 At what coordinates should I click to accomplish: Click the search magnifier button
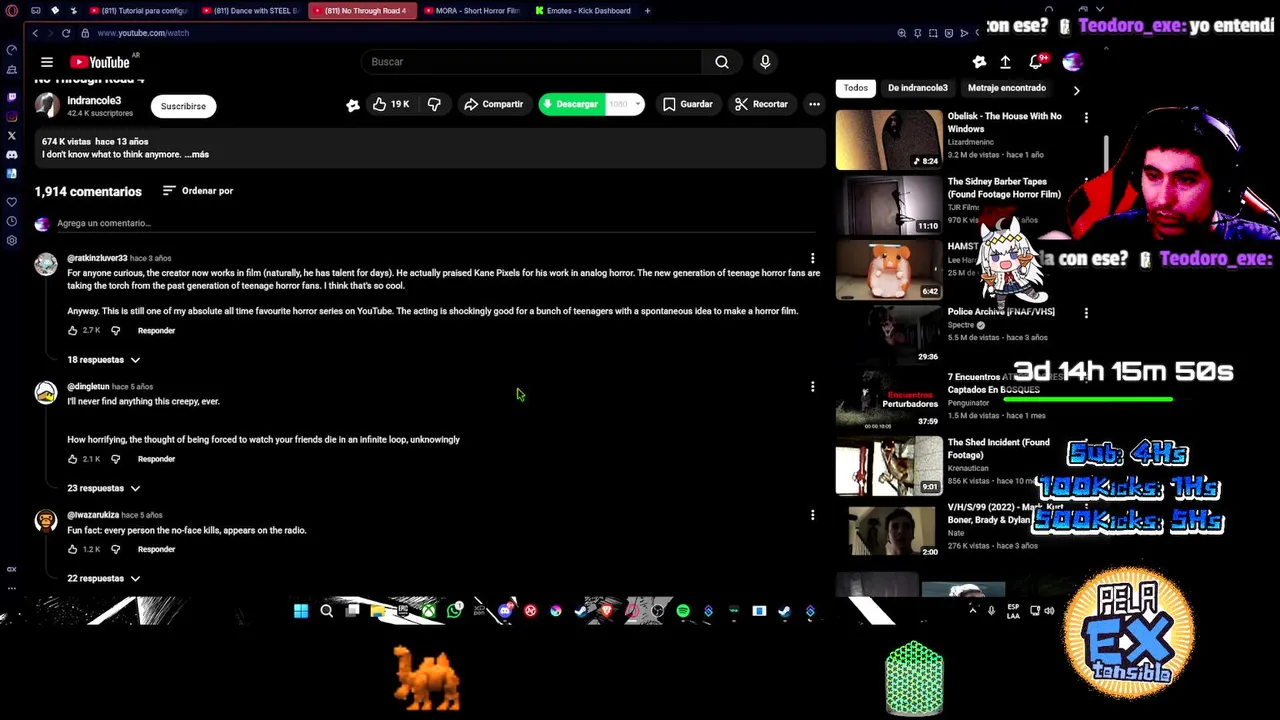tap(721, 62)
